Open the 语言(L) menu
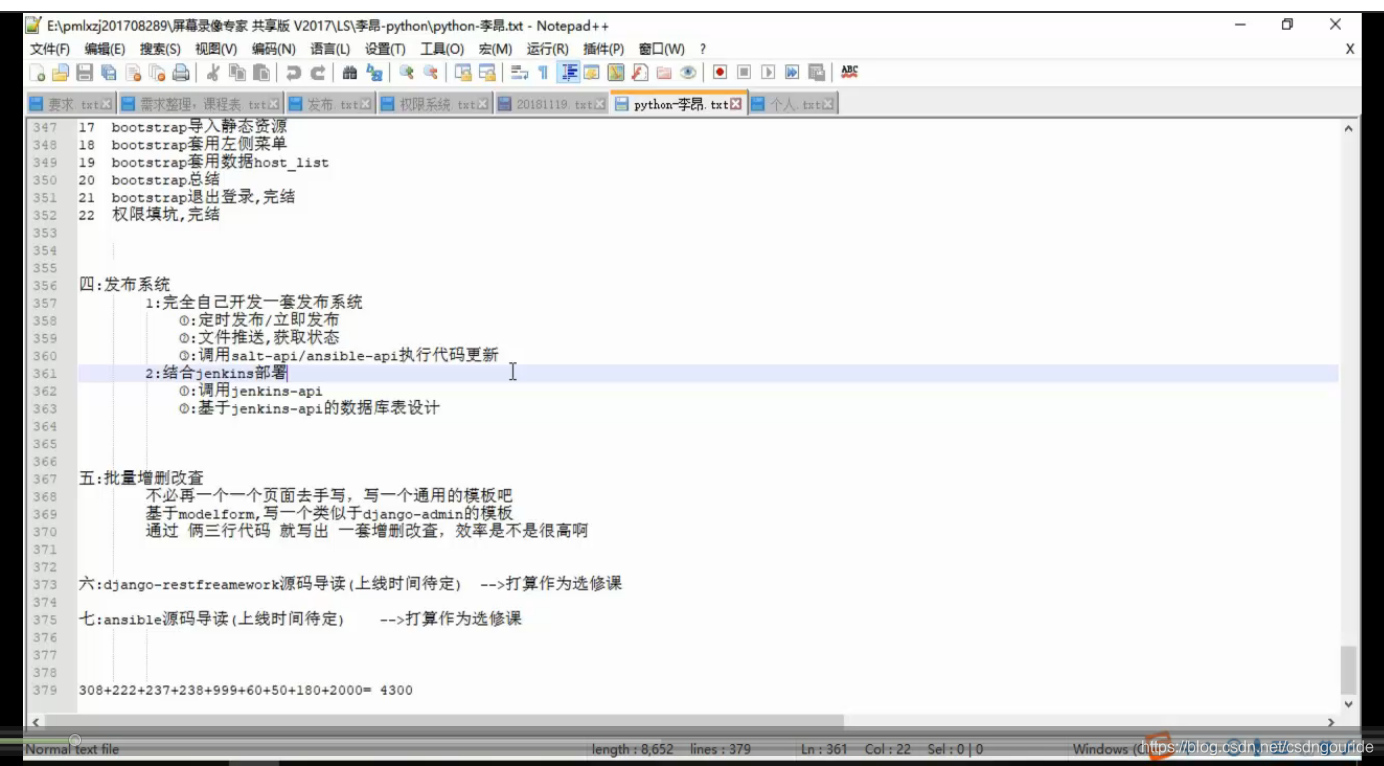This screenshot has height=766, width=1384. [330, 49]
